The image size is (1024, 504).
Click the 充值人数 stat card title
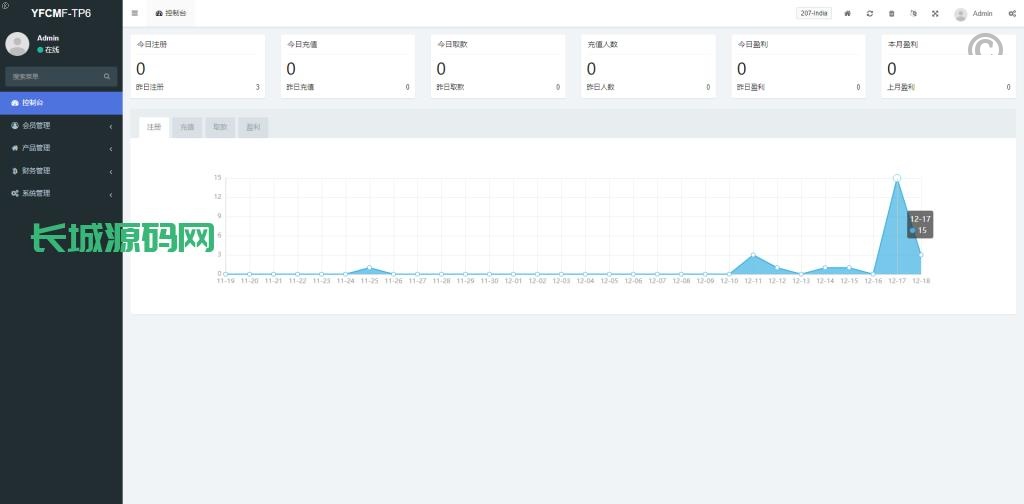602,44
